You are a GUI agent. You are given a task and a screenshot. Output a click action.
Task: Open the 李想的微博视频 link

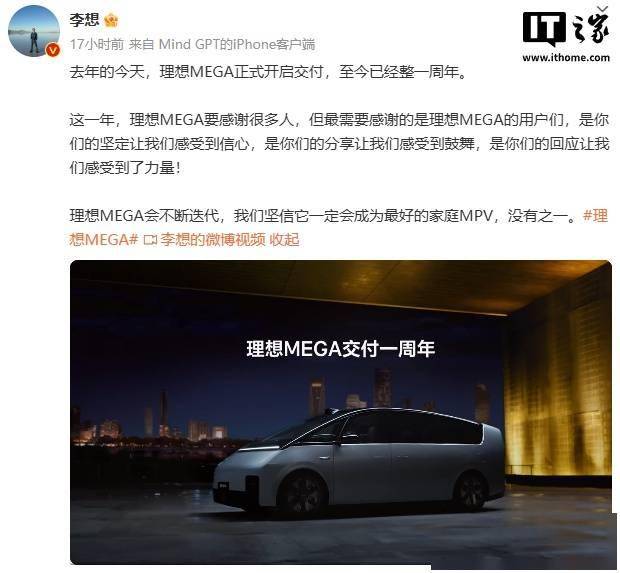coord(212,240)
